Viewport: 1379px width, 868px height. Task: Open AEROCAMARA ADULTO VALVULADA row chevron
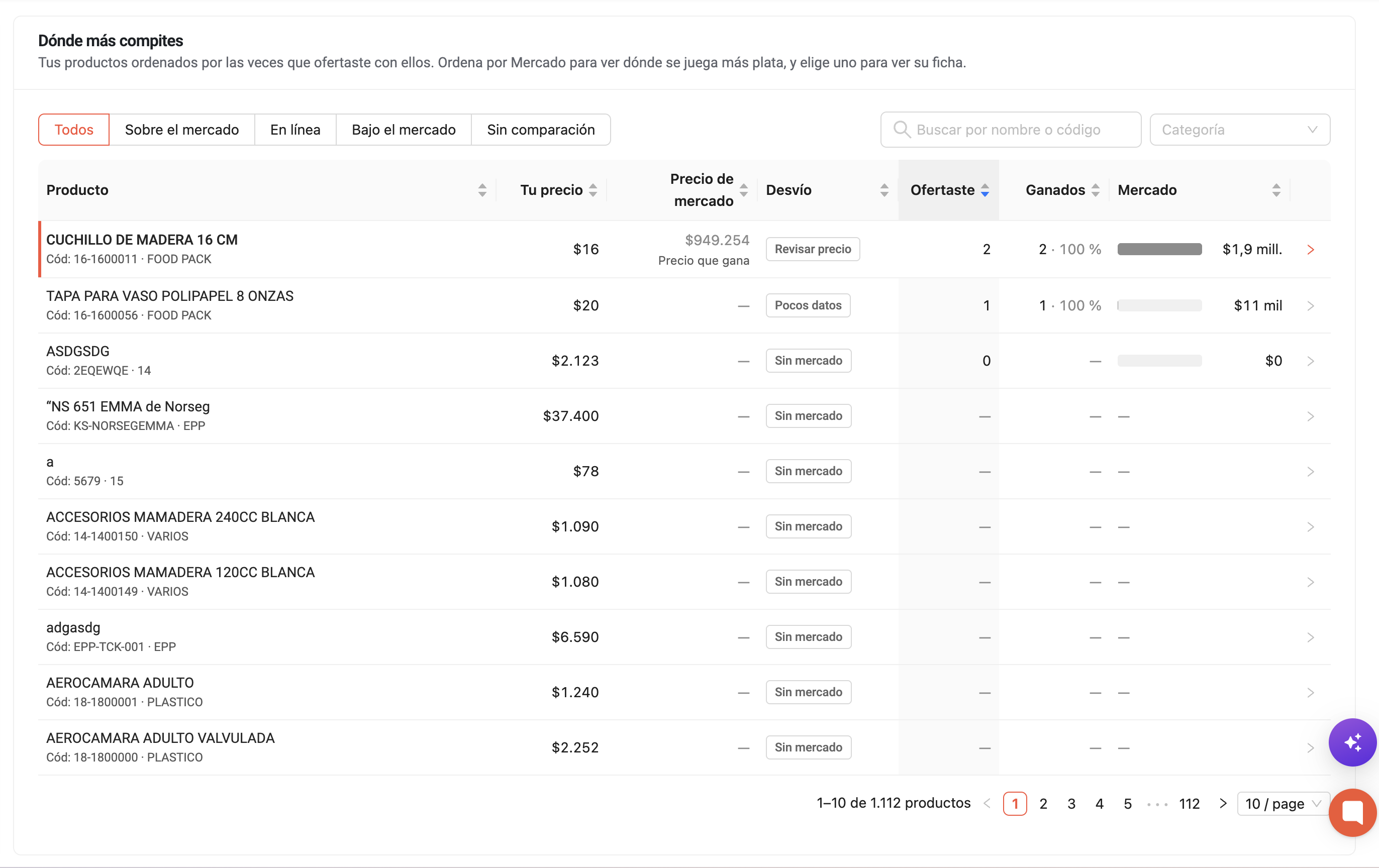click(x=1310, y=748)
